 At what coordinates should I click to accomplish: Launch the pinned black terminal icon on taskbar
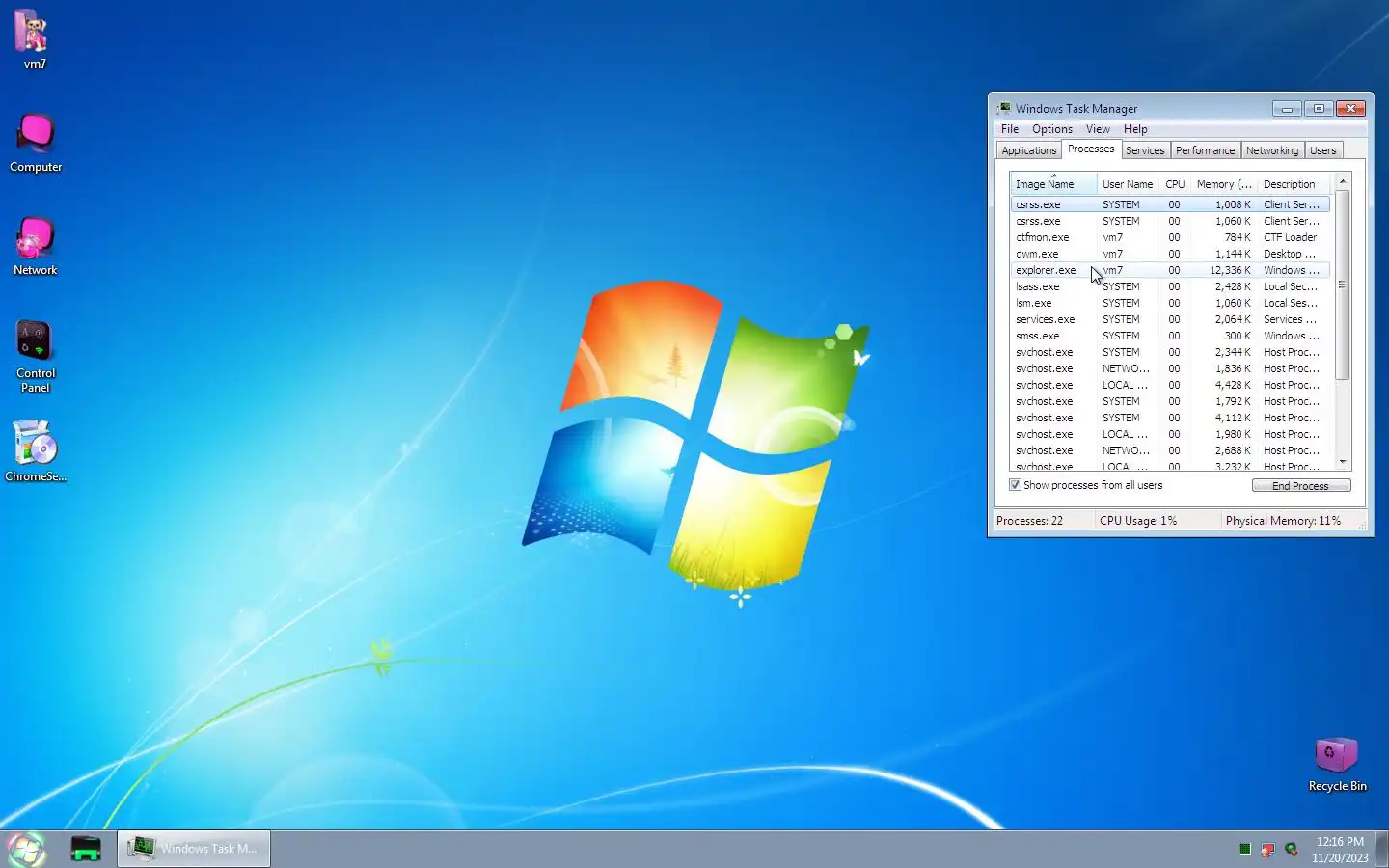coord(86,849)
